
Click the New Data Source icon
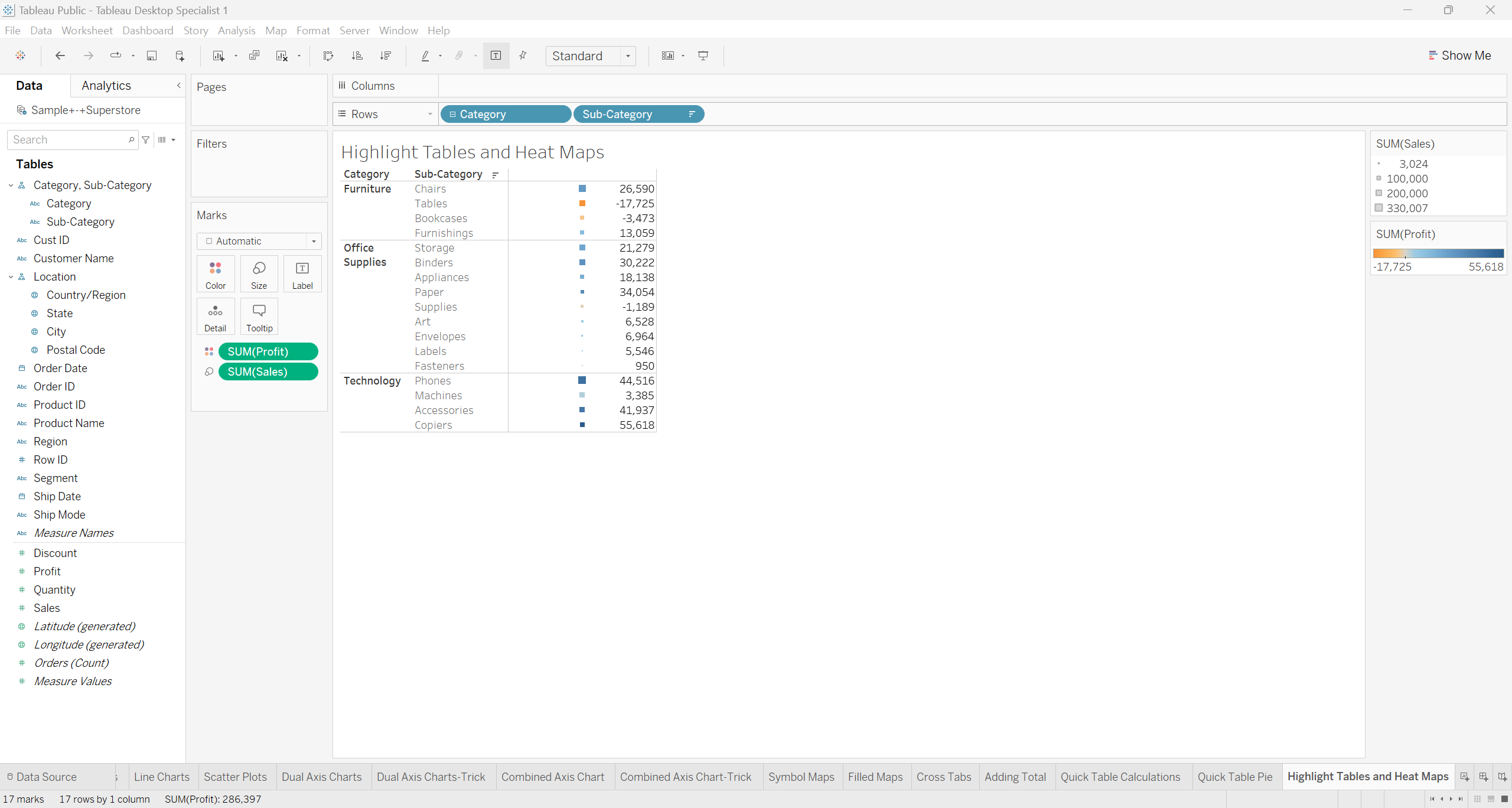tap(180, 56)
